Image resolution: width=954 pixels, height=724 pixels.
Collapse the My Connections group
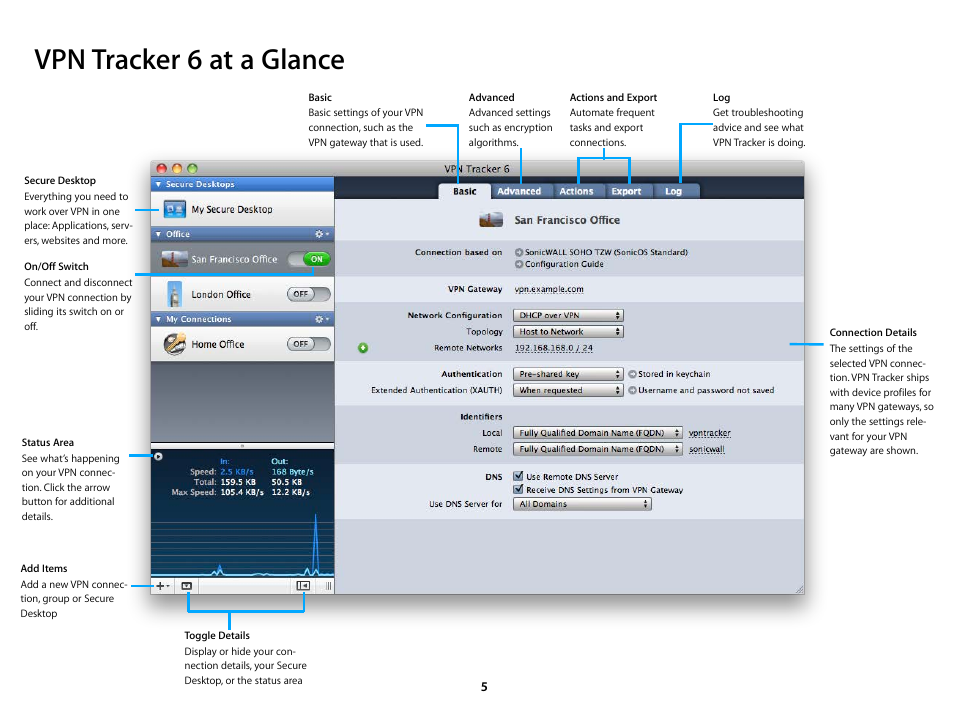158,319
